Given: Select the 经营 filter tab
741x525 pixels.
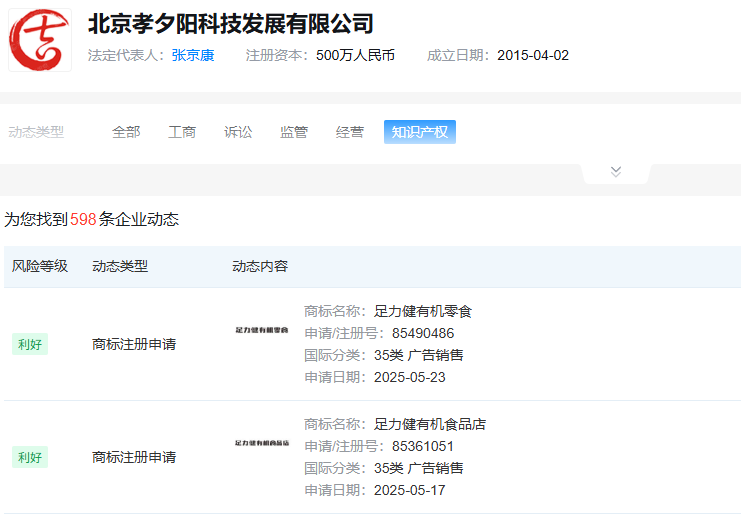Looking at the screenshot, I should point(350,132).
